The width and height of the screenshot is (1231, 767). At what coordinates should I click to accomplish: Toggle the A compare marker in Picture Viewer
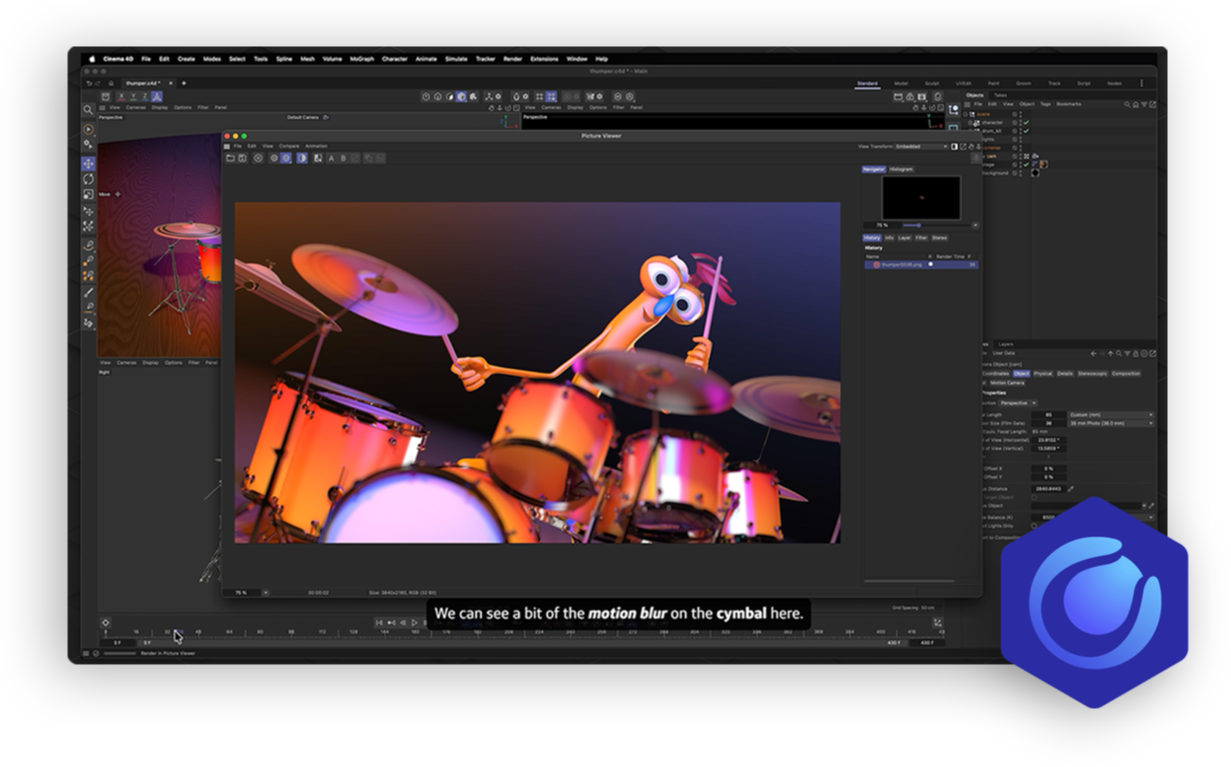331,158
